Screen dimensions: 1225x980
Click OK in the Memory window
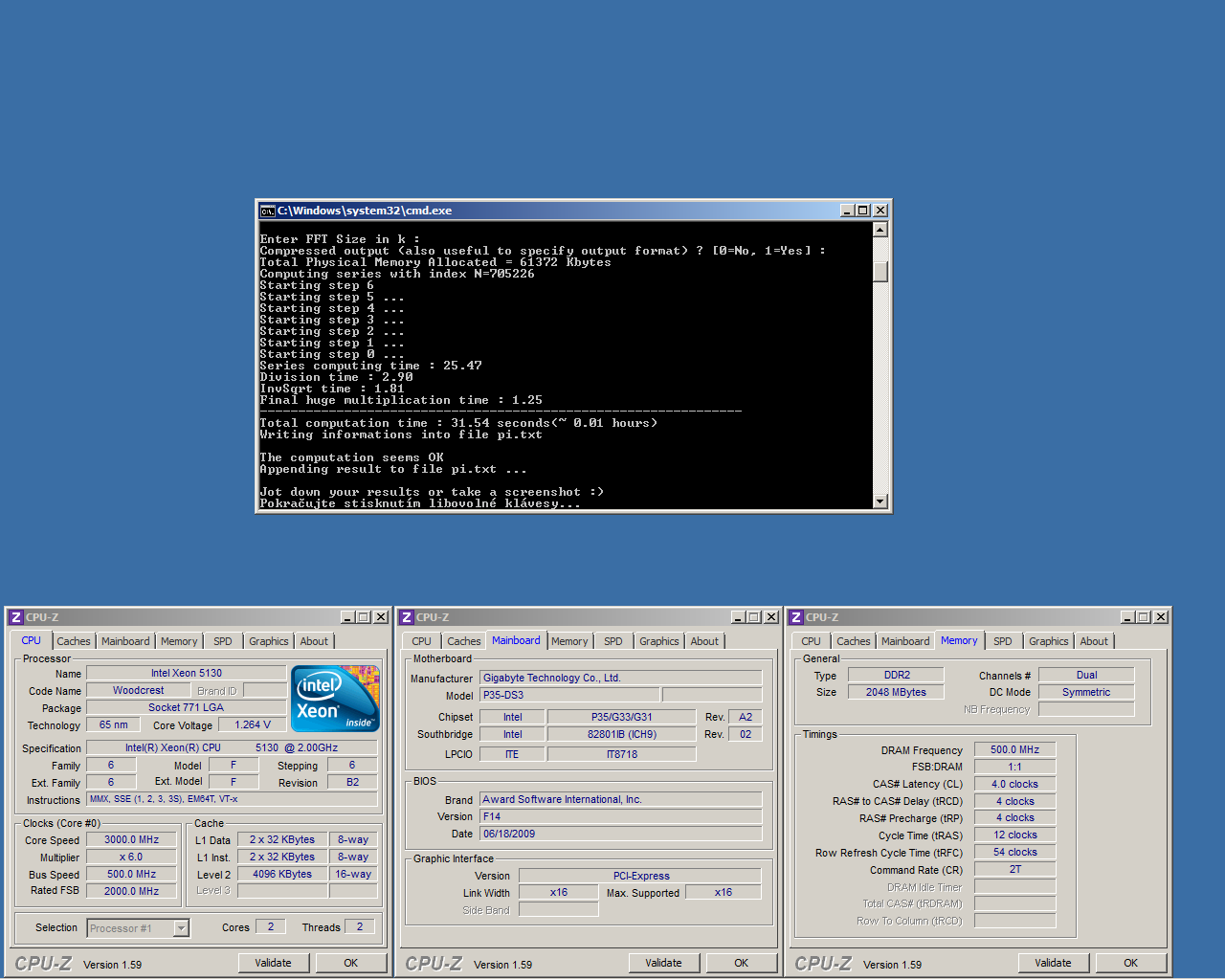pyautogui.click(x=1131, y=963)
